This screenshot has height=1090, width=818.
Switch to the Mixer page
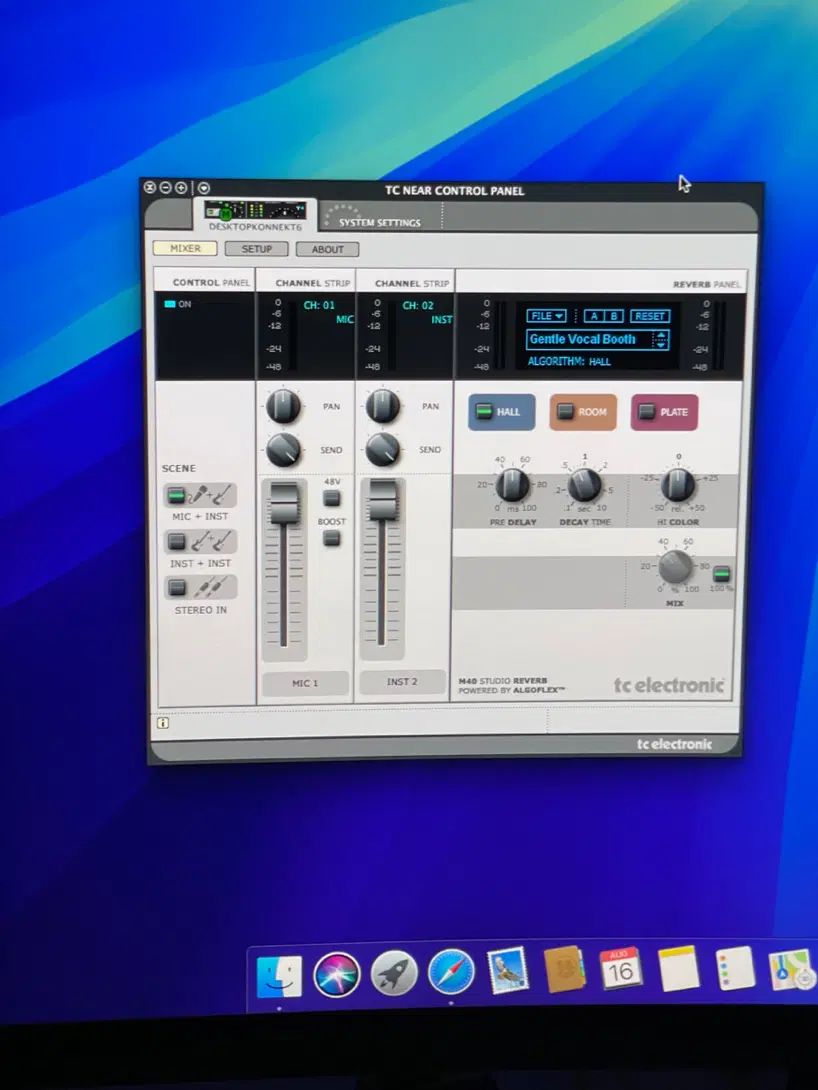tap(185, 248)
